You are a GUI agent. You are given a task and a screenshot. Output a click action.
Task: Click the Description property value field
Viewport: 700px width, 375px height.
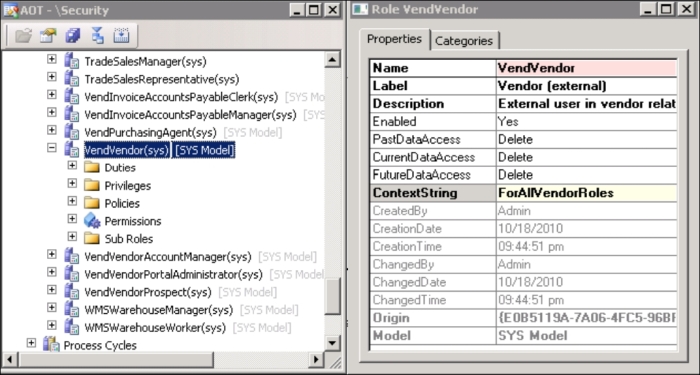coord(587,104)
